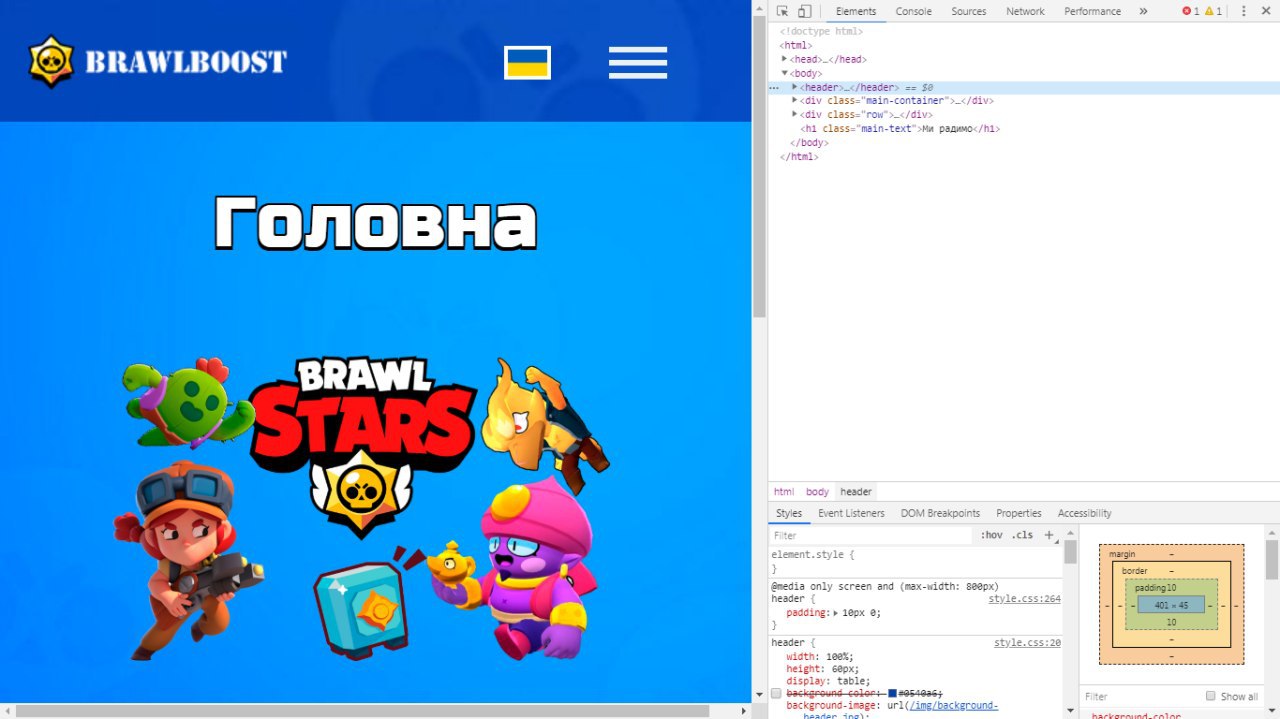
Task: Expand the main-container div node
Action: 795,100
